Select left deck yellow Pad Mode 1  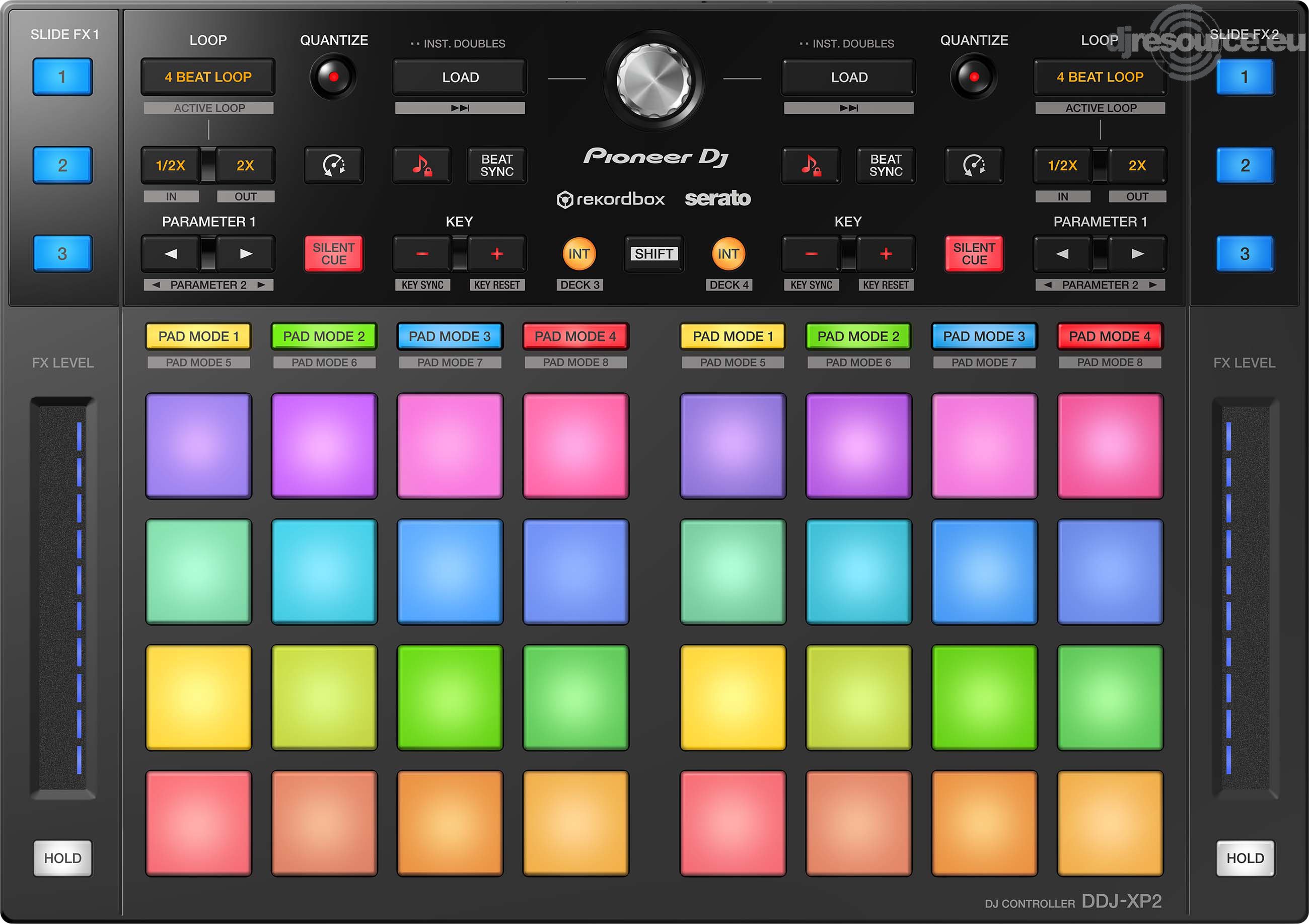(198, 336)
